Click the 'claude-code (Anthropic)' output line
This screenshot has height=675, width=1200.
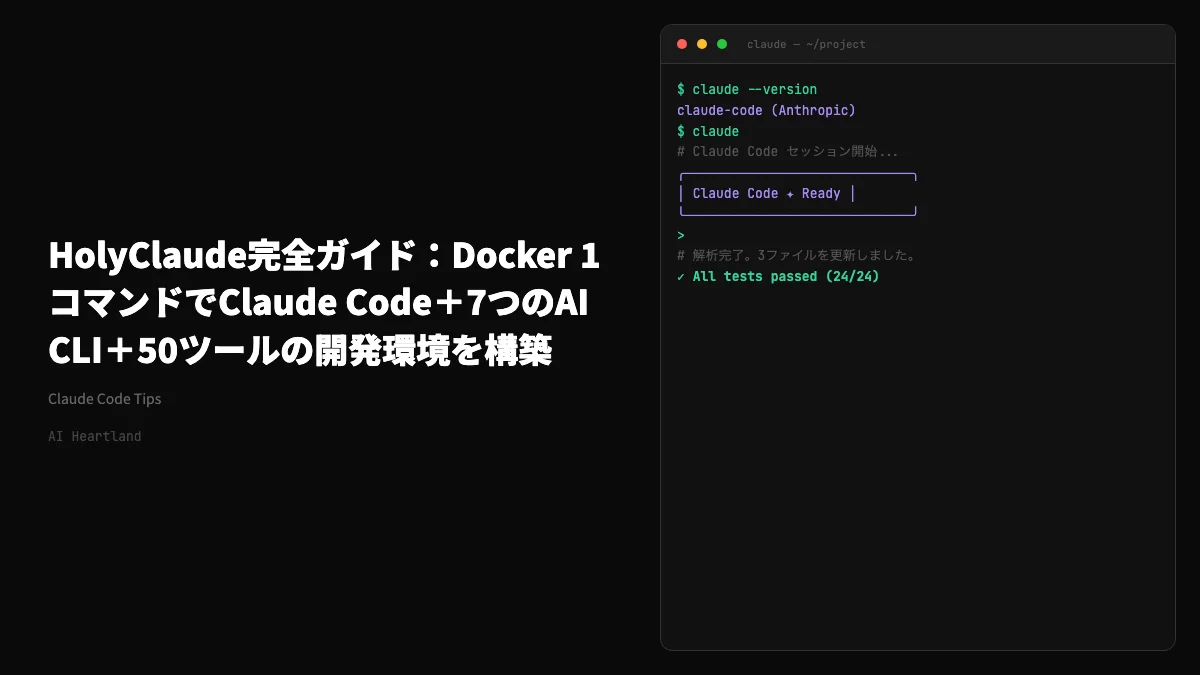point(766,110)
